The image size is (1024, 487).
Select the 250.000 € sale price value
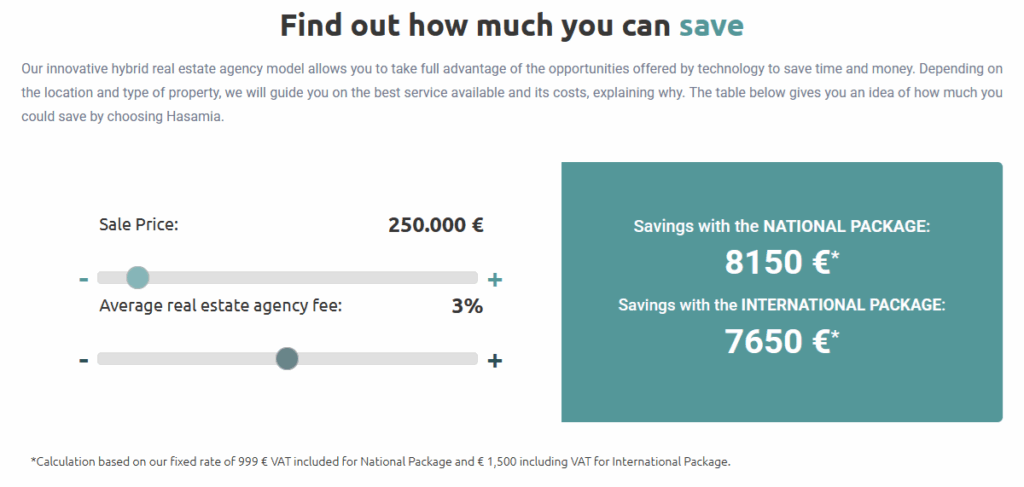click(435, 224)
